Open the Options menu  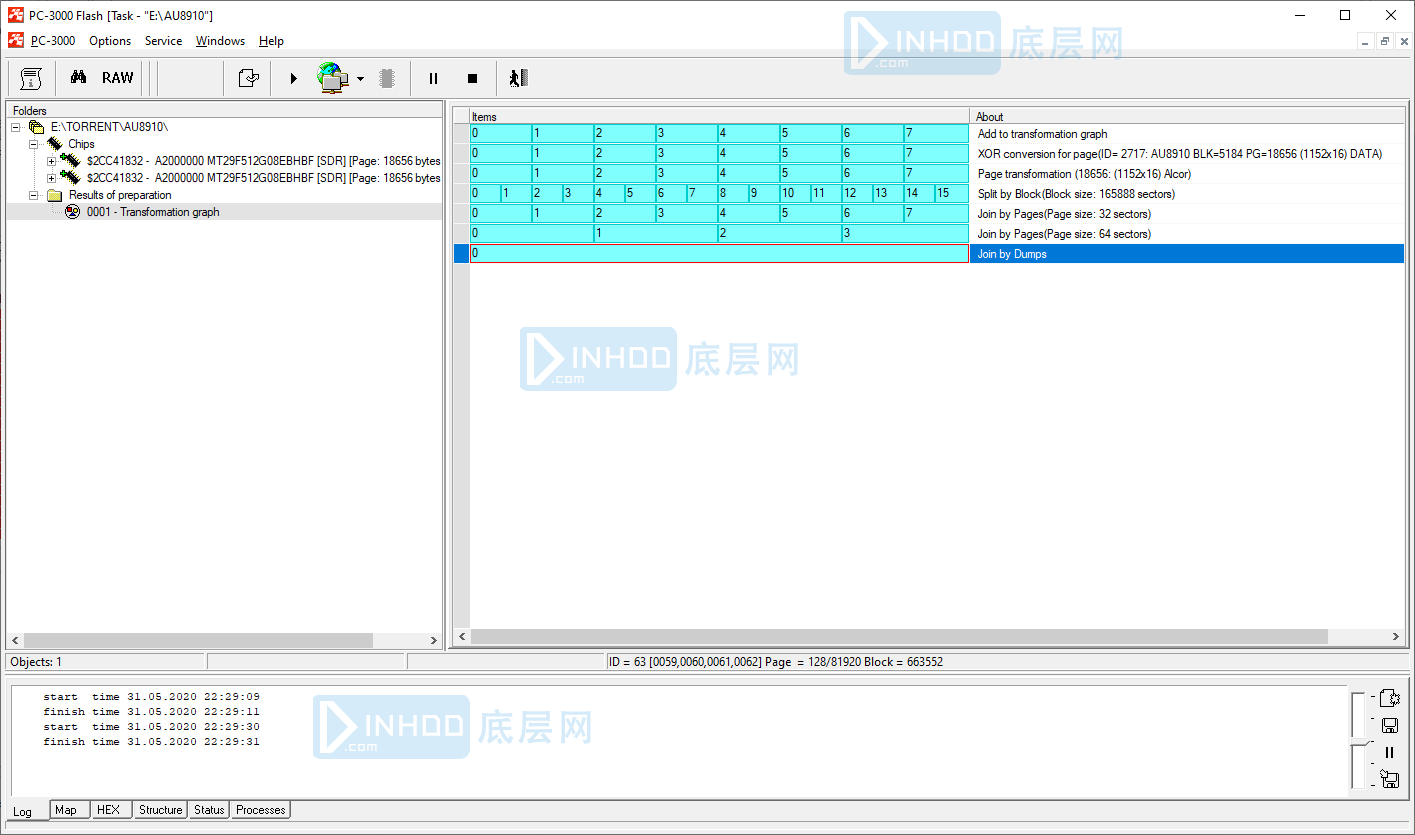click(110, 41)
